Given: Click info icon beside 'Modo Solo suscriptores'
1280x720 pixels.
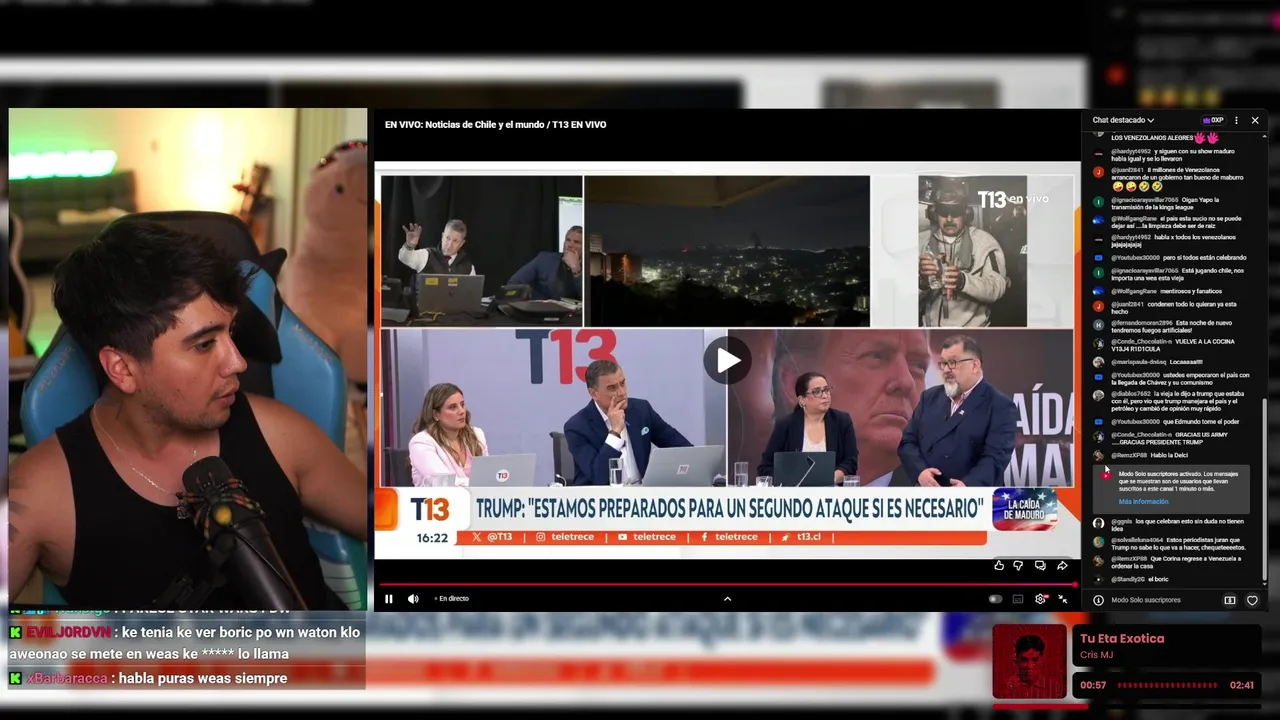Looking at the screenshot, I should pyautogui.click(x=1098, y=600).
